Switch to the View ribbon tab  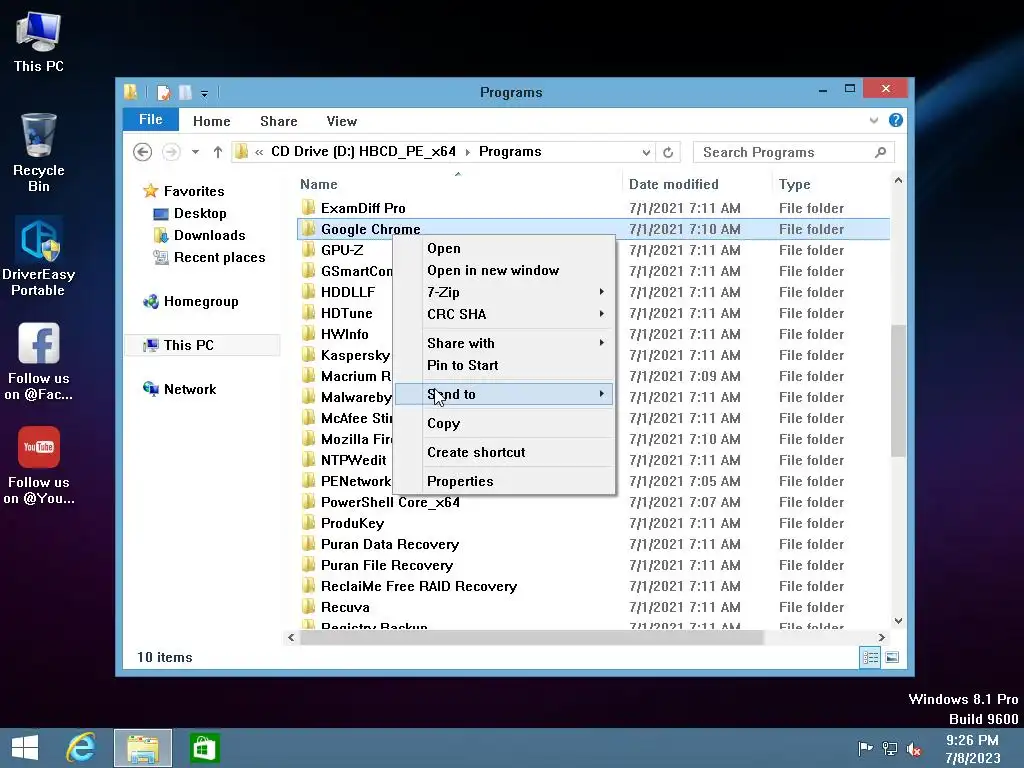pyautogui.click(x=342, y=121)
